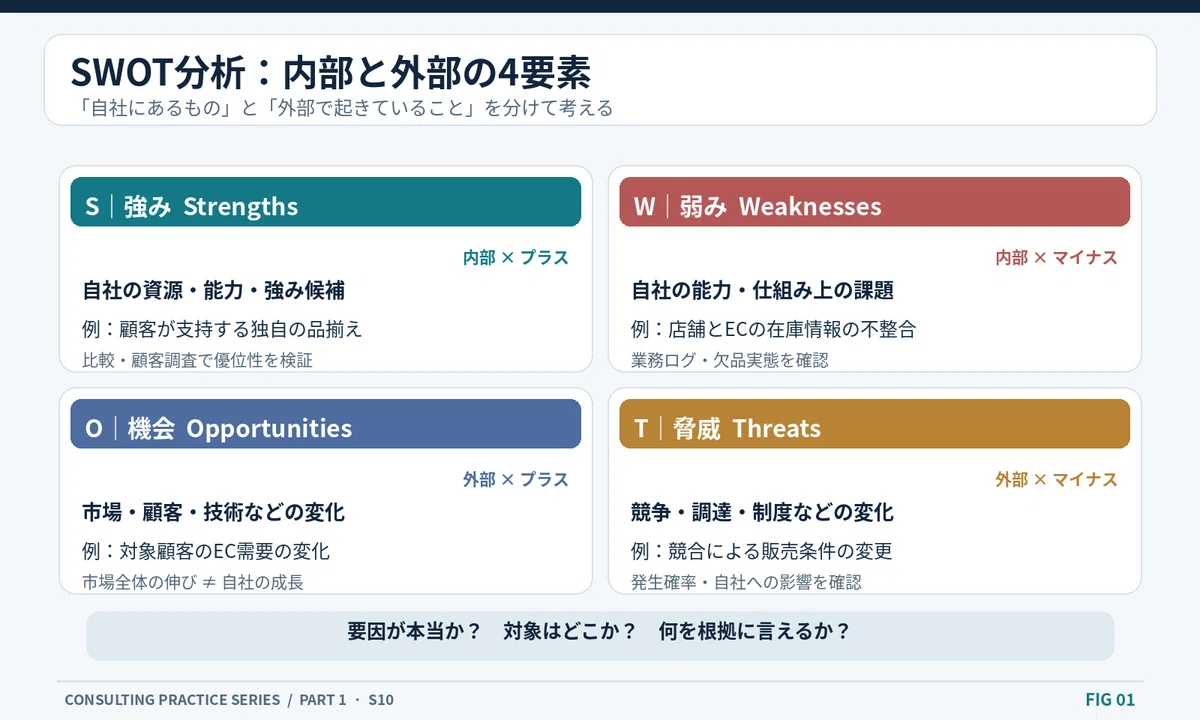Select "例：顧客が支持する独自の品揃え" text
This screenshot has height=720, width=1200.
[x=222, y=329]
